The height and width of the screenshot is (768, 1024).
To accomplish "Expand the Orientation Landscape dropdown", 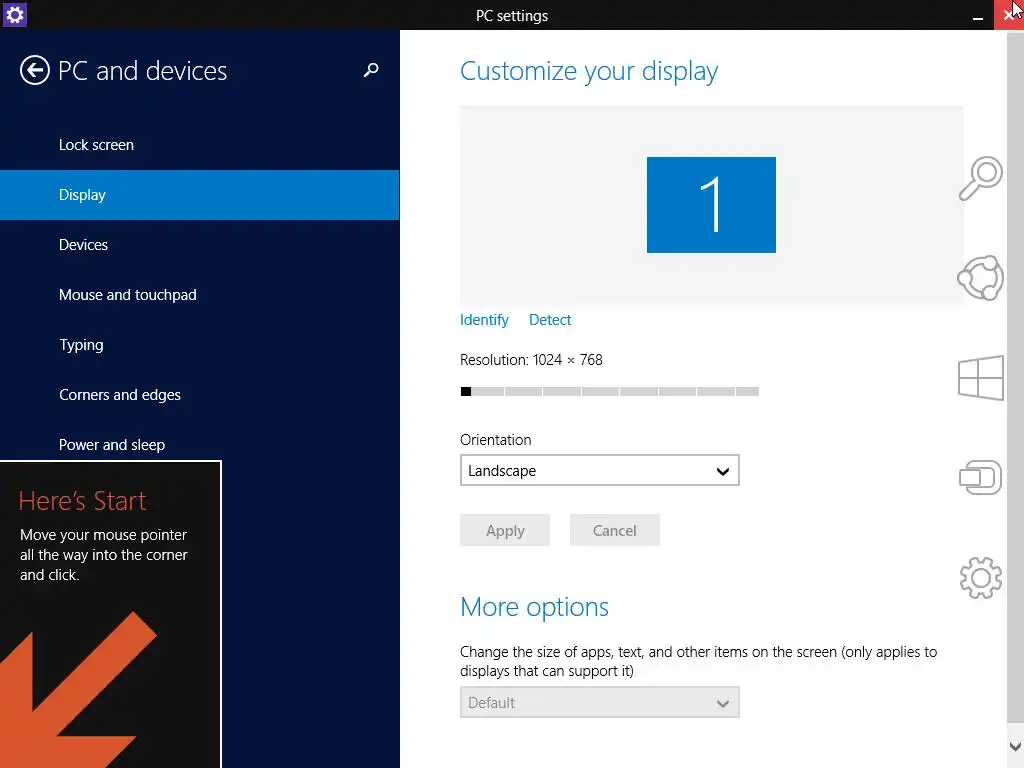I will click(600, 470).
